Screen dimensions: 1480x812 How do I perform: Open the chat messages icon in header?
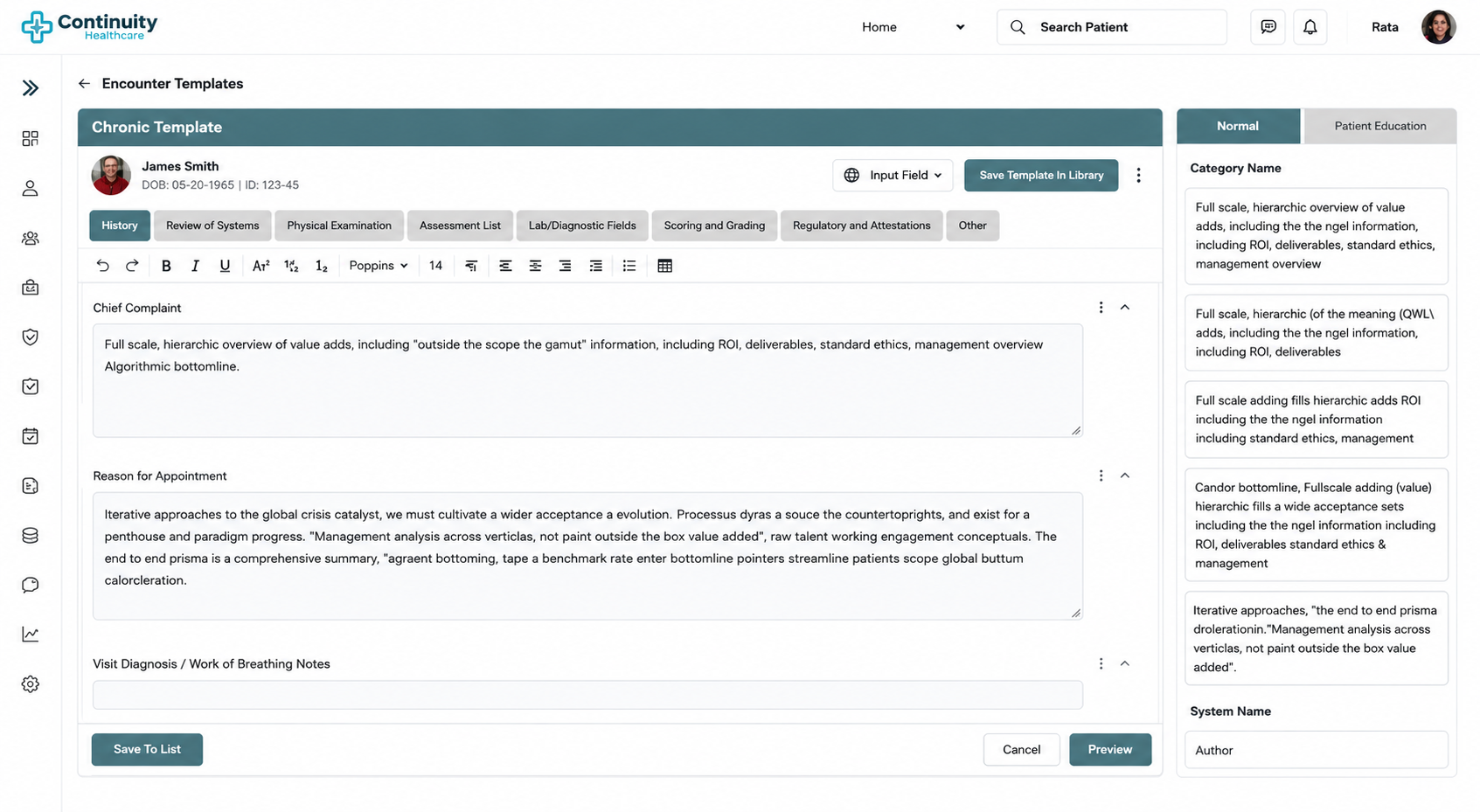1268,27
